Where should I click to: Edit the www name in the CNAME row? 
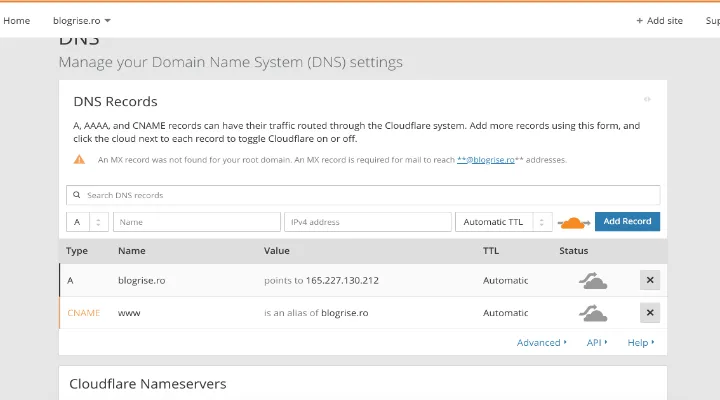129,313
